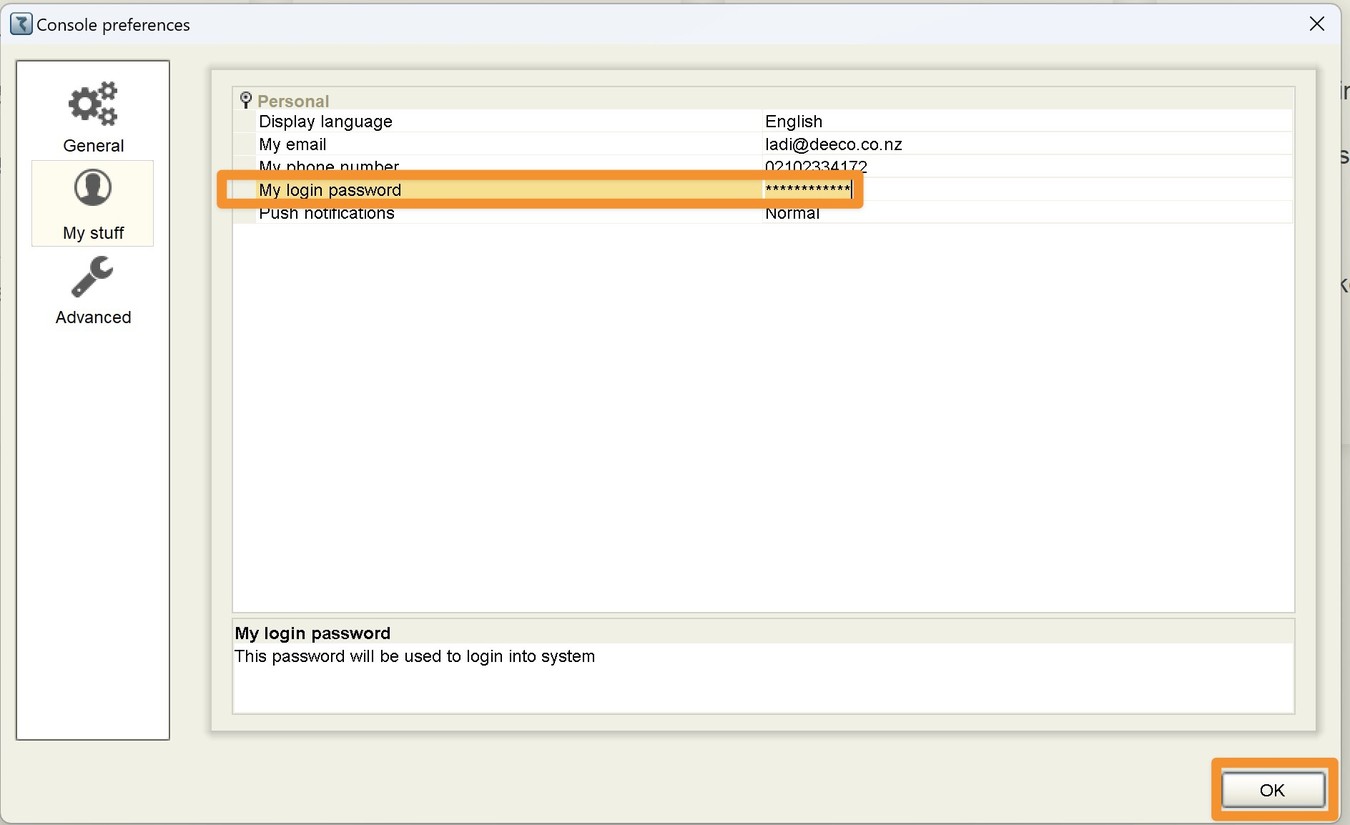Close the Console preferences window

coord(1317,24)
